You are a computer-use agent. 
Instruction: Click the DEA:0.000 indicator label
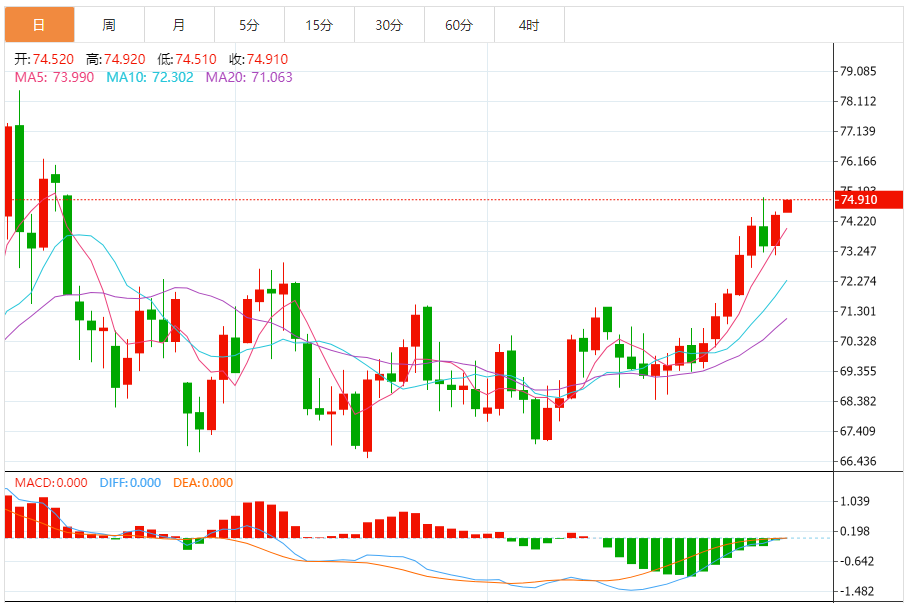pos(203,482)
